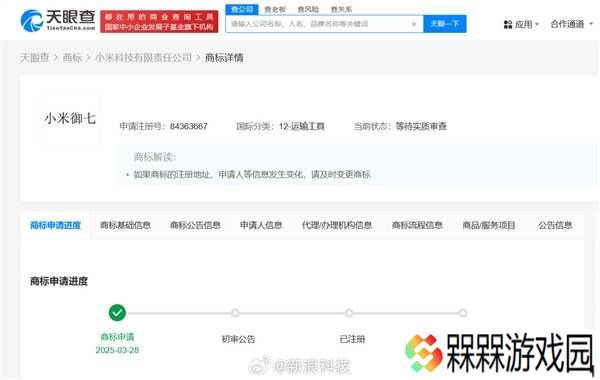Select the 查关系 search tab
The height and width of the screenshot is (380, 600).
[341, 9]
